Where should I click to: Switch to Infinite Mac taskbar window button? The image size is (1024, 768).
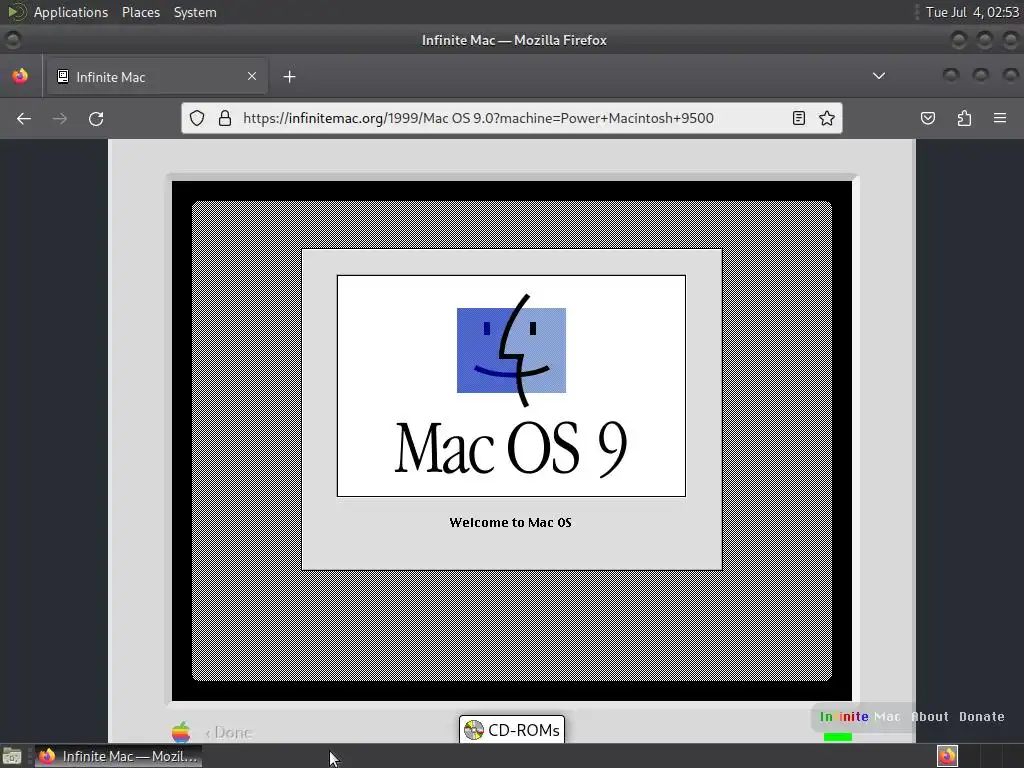(118, 756)
